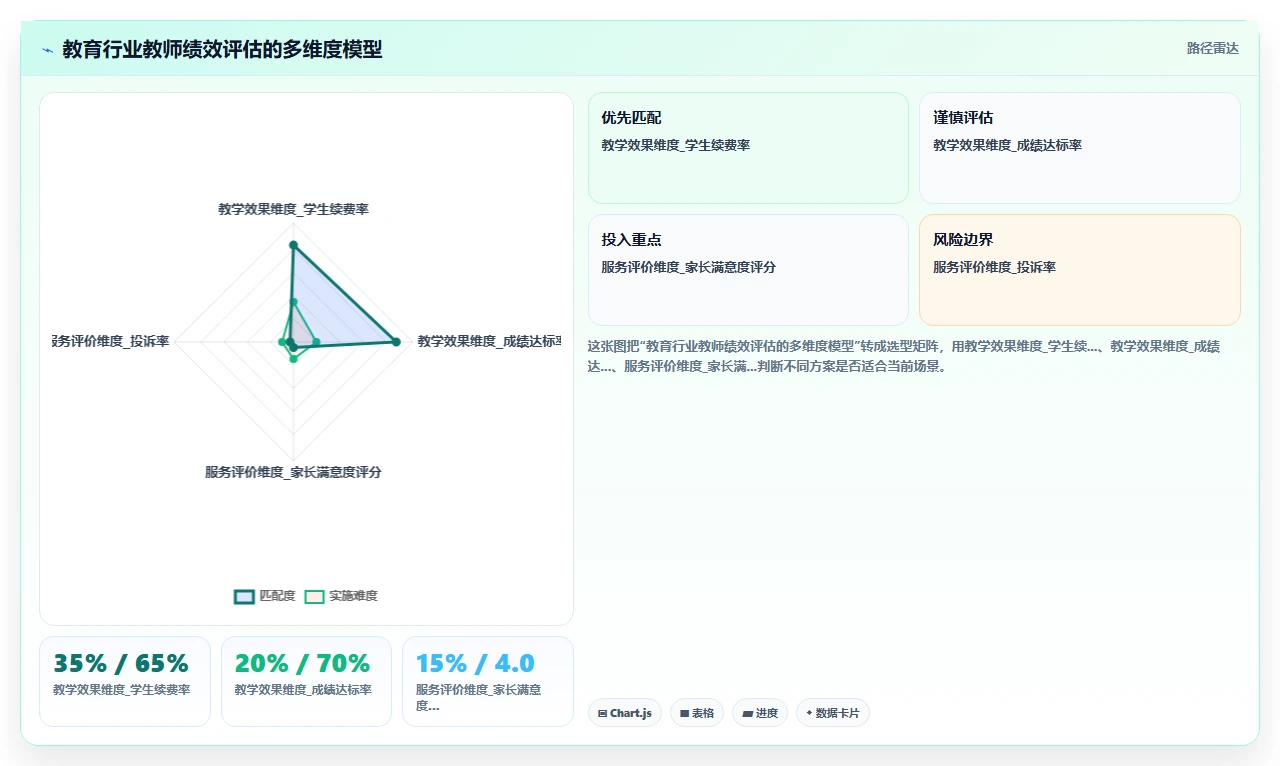Click the 风险边界 card
Image resolution: width=1280 pixels, height=766 pixels.
[1080, 270]
